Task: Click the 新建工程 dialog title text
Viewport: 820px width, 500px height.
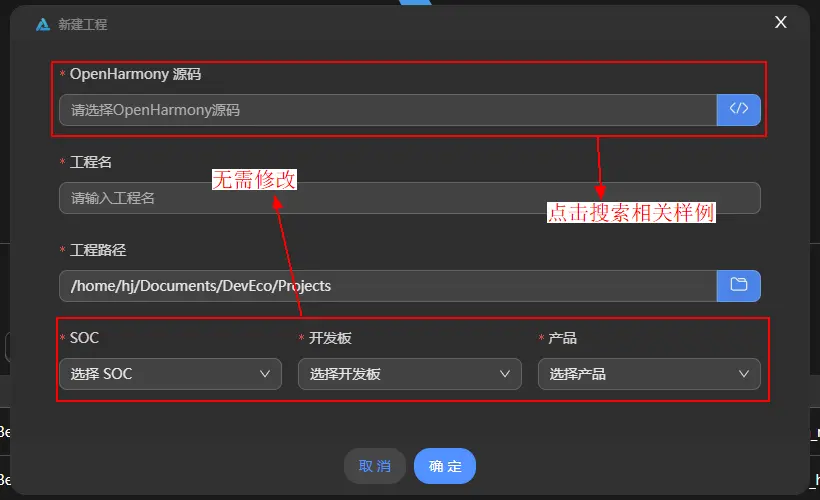Action: [x=83, y=24]
